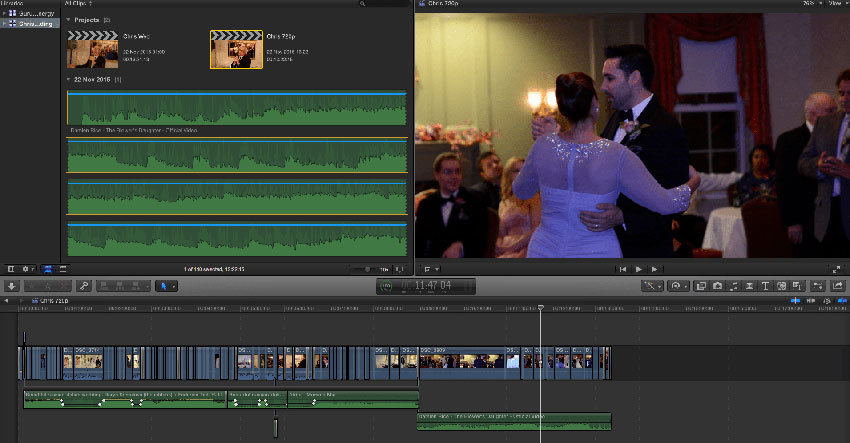Toggle audio skimming in timeline

811,300
